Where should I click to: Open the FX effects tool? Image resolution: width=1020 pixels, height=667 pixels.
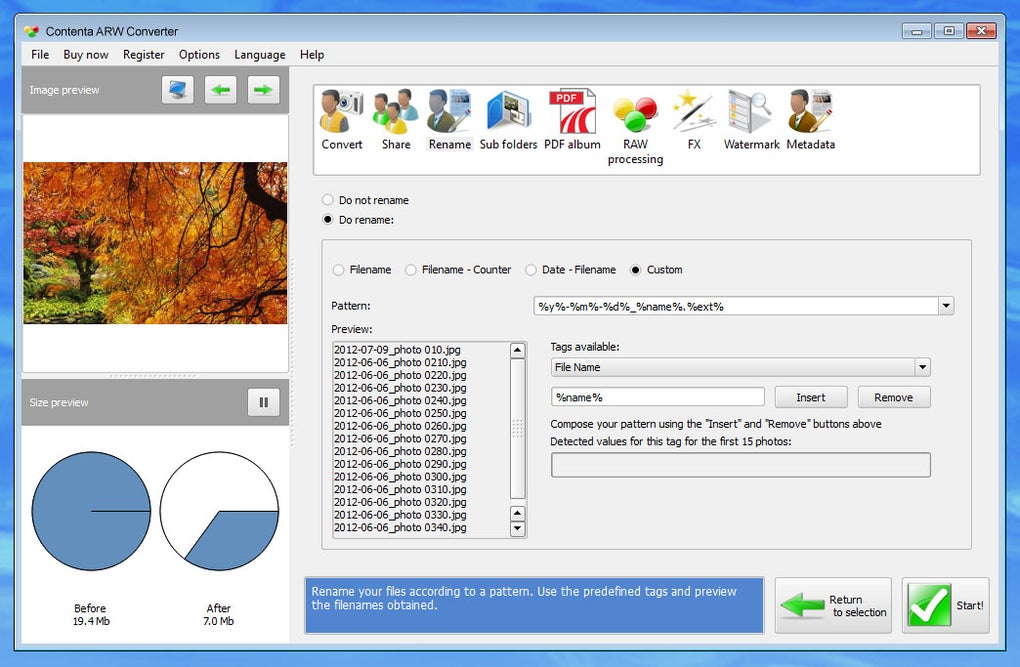click(694, 120)
